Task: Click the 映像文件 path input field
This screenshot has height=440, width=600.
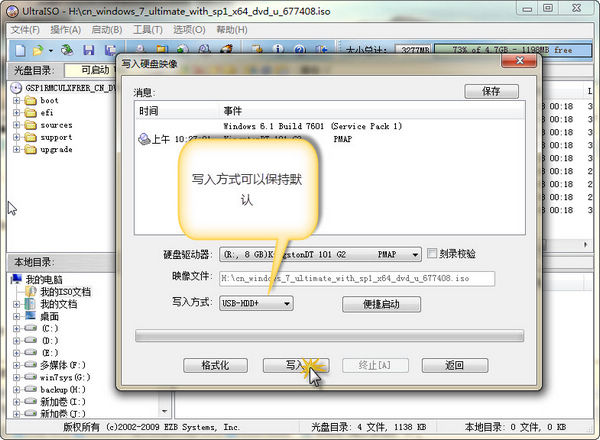Action: [357, 279]
